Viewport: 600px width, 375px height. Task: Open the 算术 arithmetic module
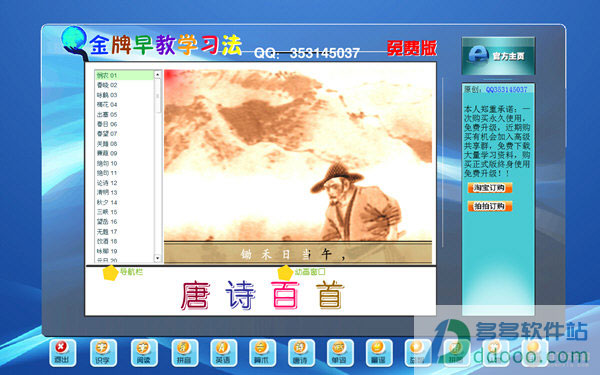click(x=262, y=353)
